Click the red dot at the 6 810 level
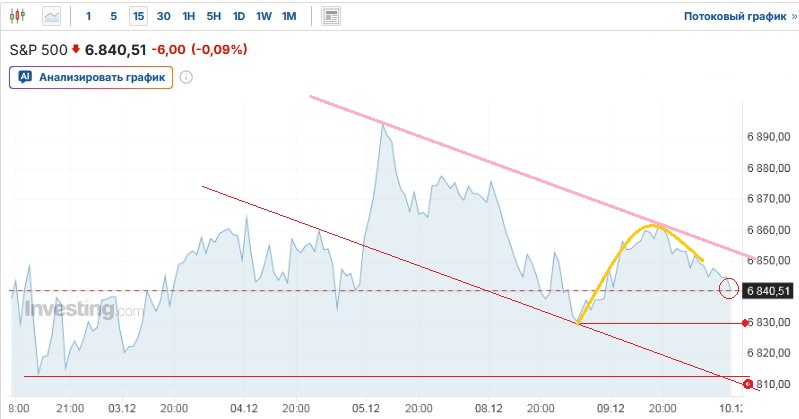 point(747,384)
